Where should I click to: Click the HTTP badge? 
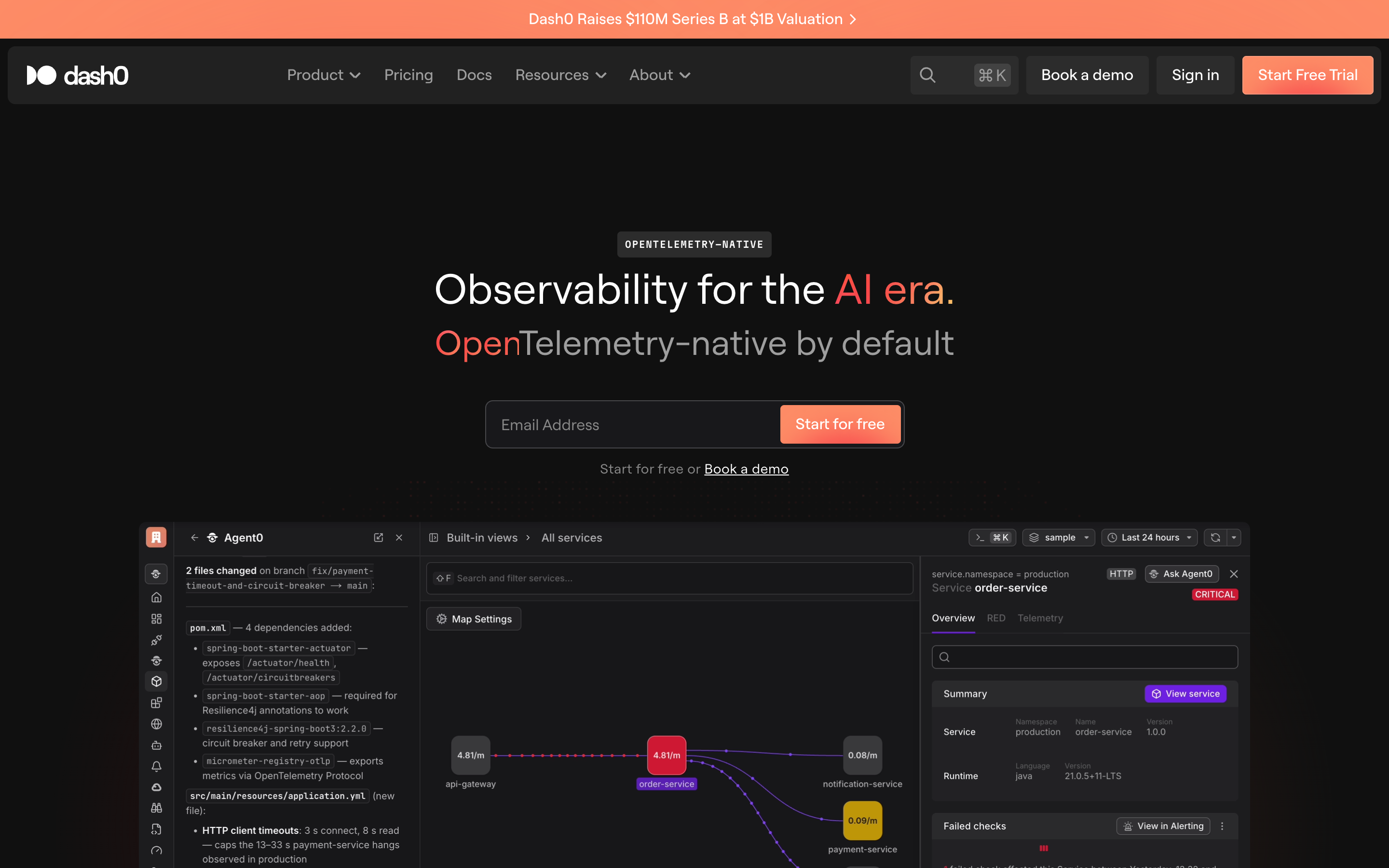pos(1121,574)
